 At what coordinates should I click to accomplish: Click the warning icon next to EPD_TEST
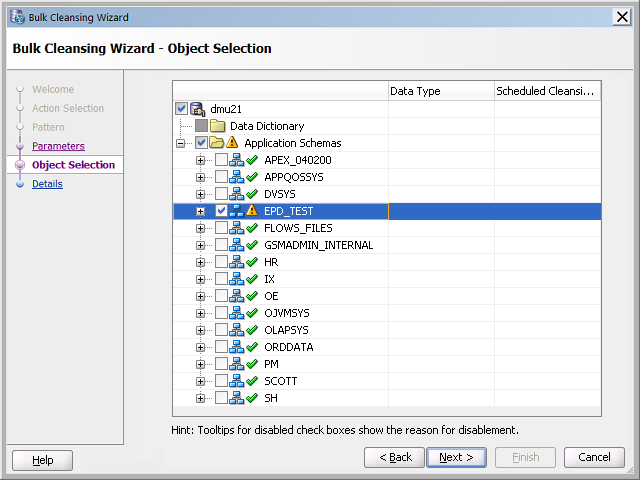pyautogui.click(x=252, y=211)
